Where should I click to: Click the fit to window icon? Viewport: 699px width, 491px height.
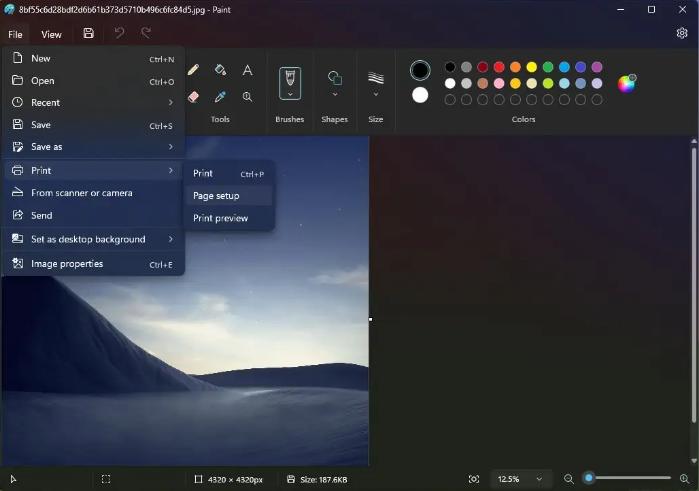pyautogui.click(x=474, y=479)
